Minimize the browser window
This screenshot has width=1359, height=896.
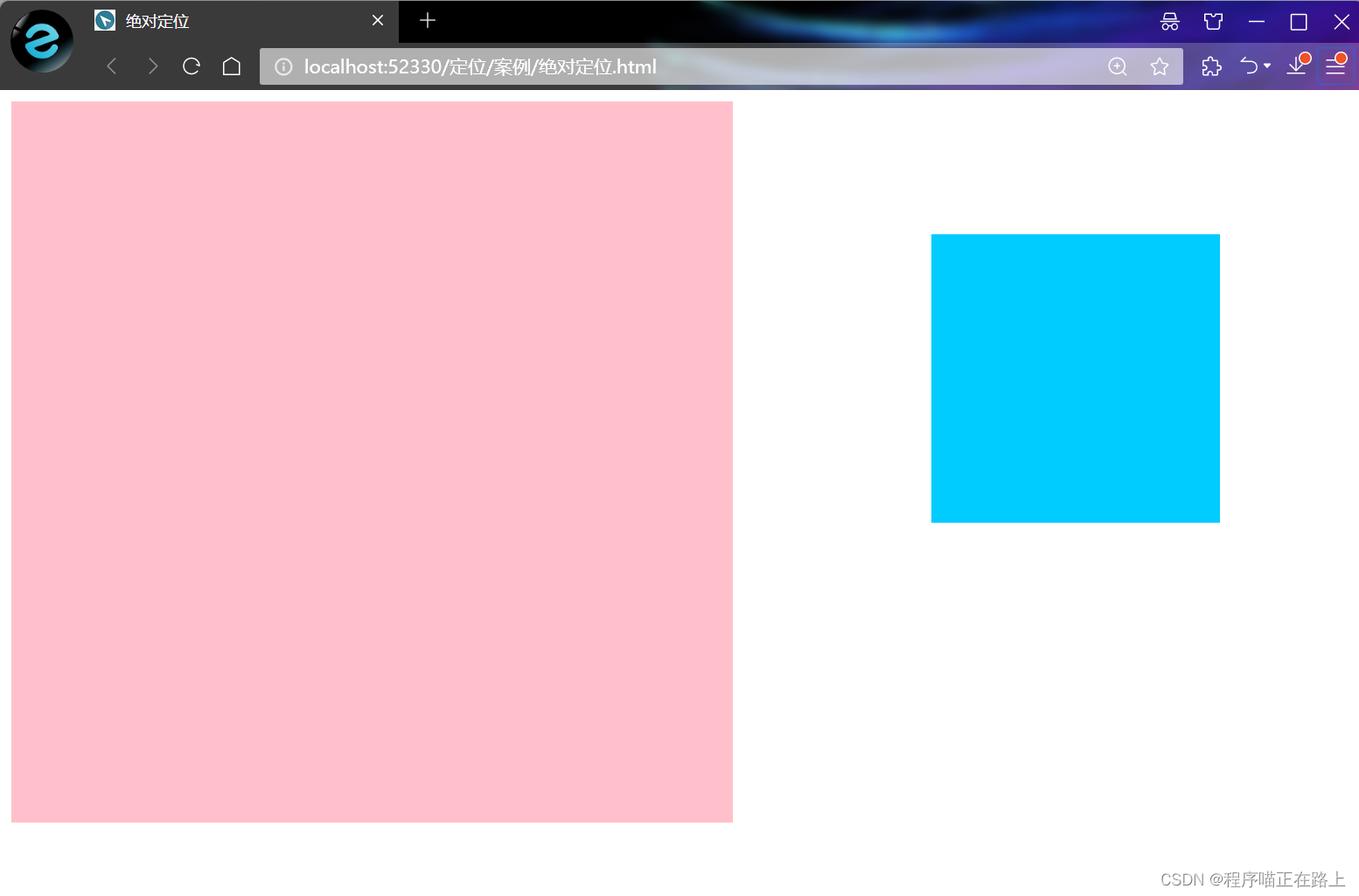(1257, 22)
